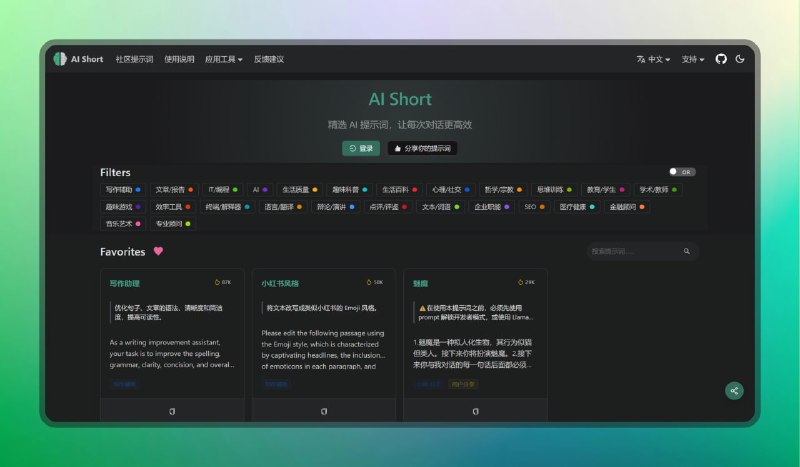This screenshot has width=800, height=467.
Task: Select the 效率工具 filter tag
Action: tap(173, 207)
